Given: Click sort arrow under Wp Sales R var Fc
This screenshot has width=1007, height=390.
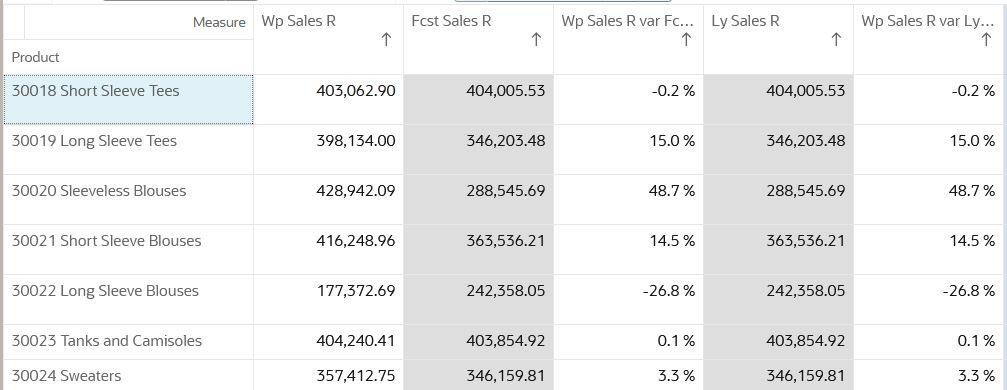Looking at the screenshot, I should click(686, 40).
